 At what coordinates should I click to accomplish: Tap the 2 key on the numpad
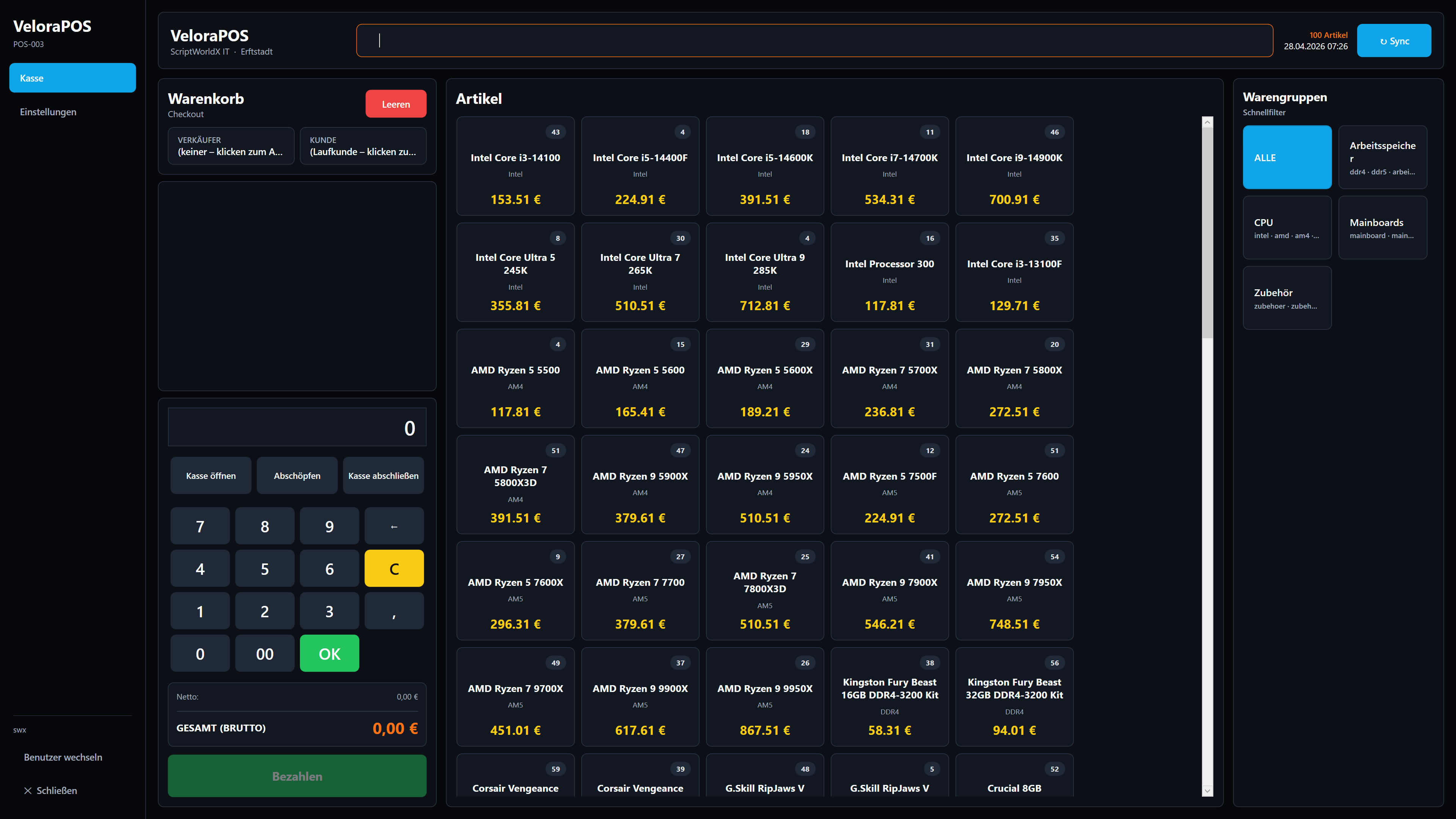point(265,611)
